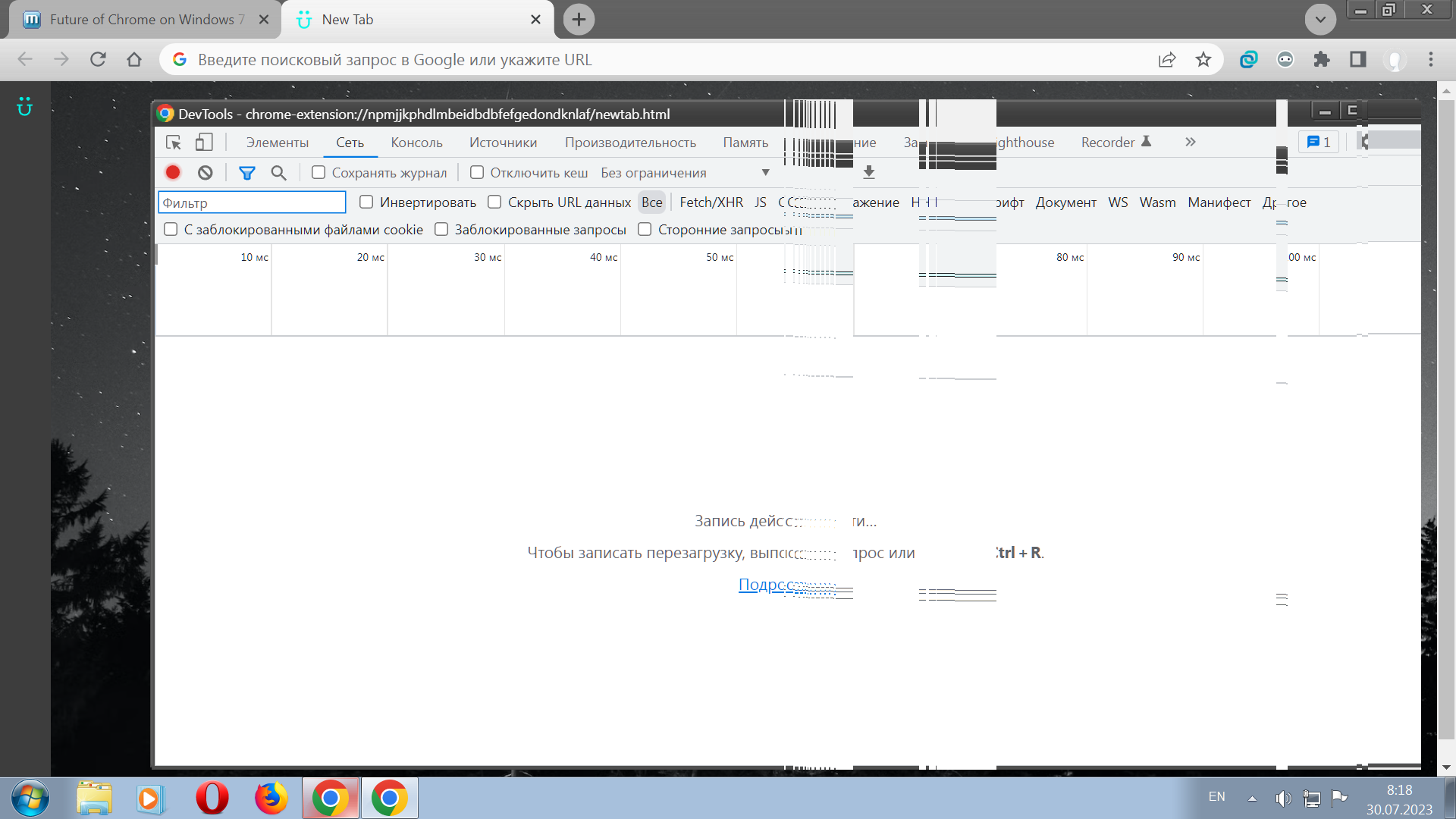Select the Сеть tab
The height and width of the screenshot is (819, 1456).
350,143
